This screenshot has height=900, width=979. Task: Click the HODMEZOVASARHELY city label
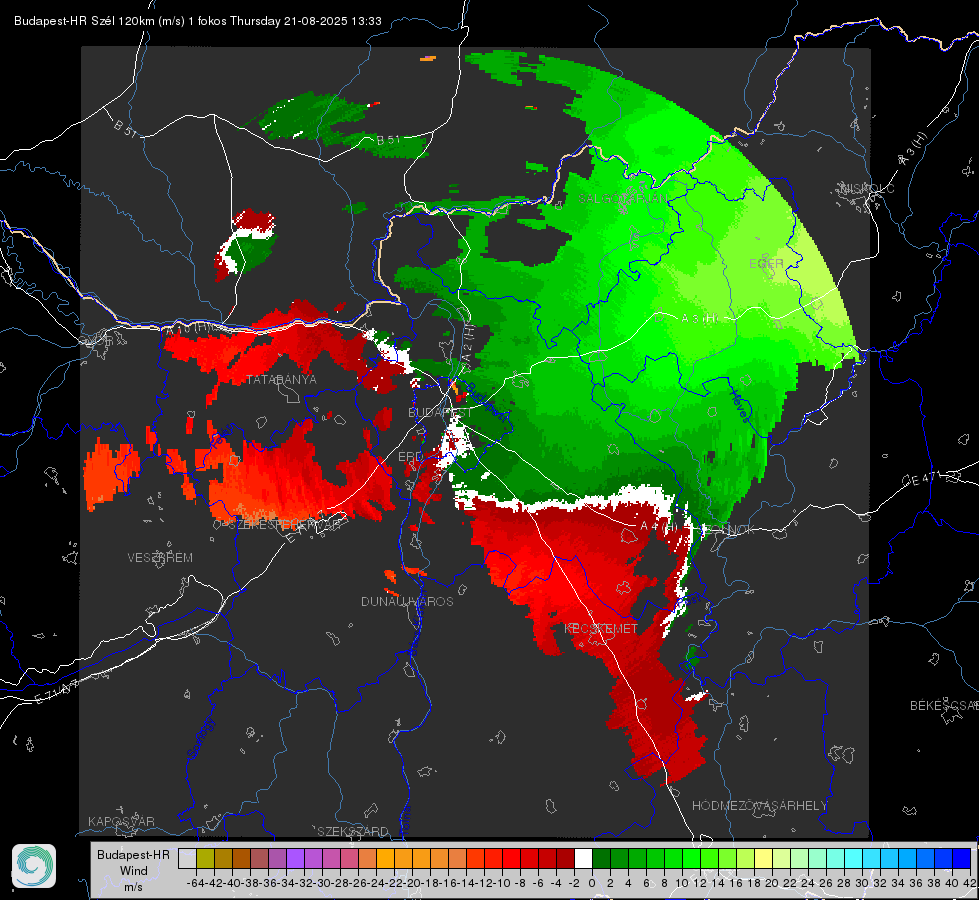(759, 806)
